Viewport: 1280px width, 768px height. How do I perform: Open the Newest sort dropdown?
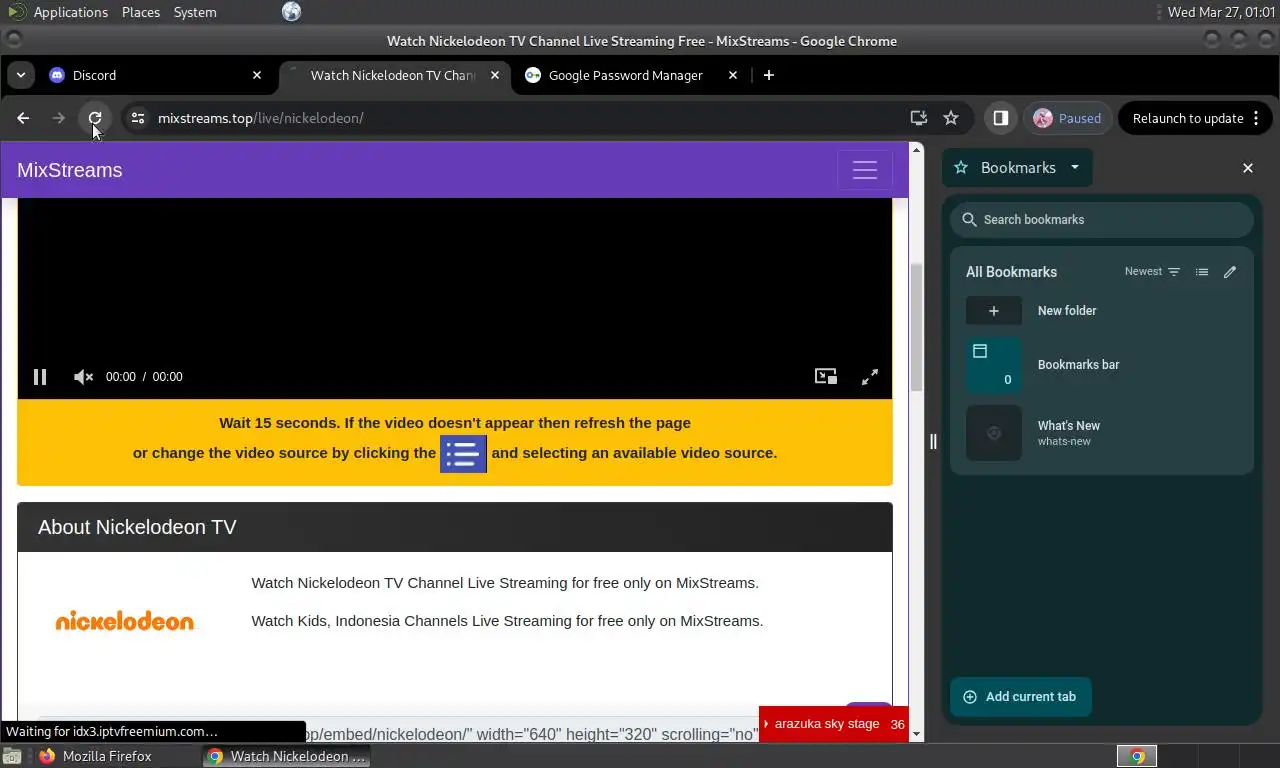coord(1152,272)
